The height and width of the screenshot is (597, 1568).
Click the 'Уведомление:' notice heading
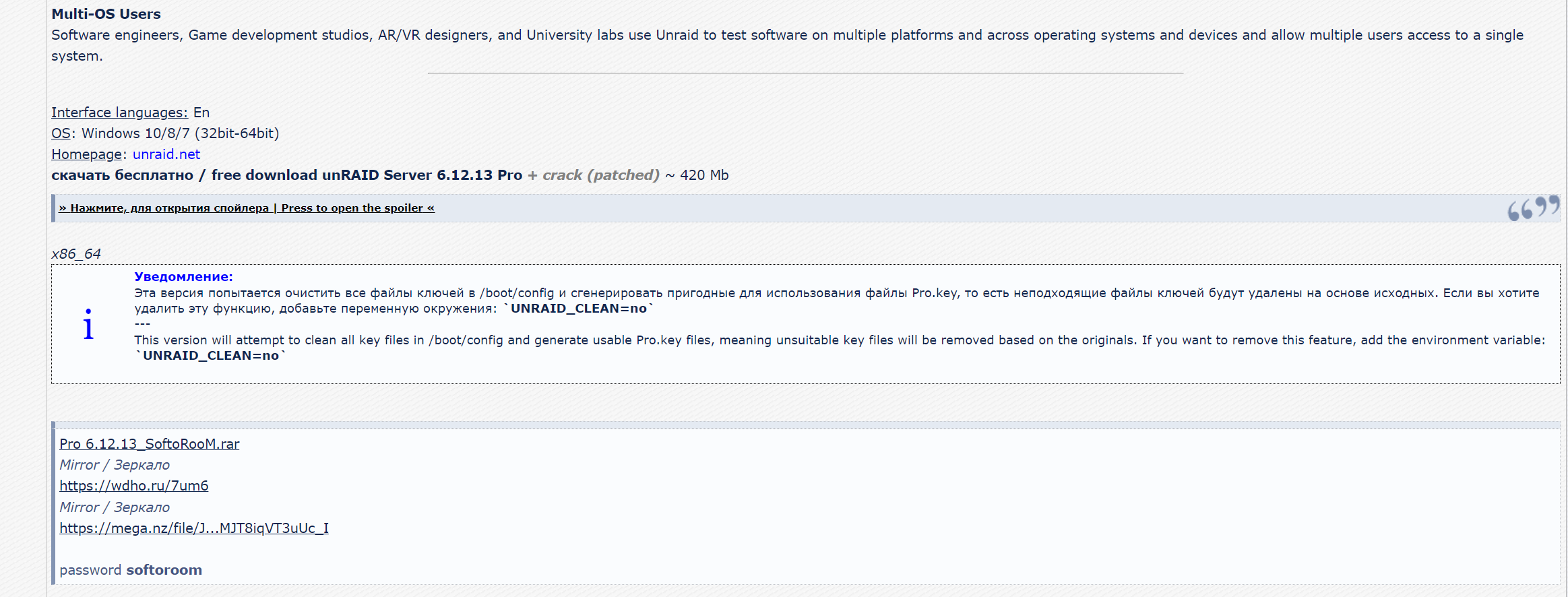(183, 277)
